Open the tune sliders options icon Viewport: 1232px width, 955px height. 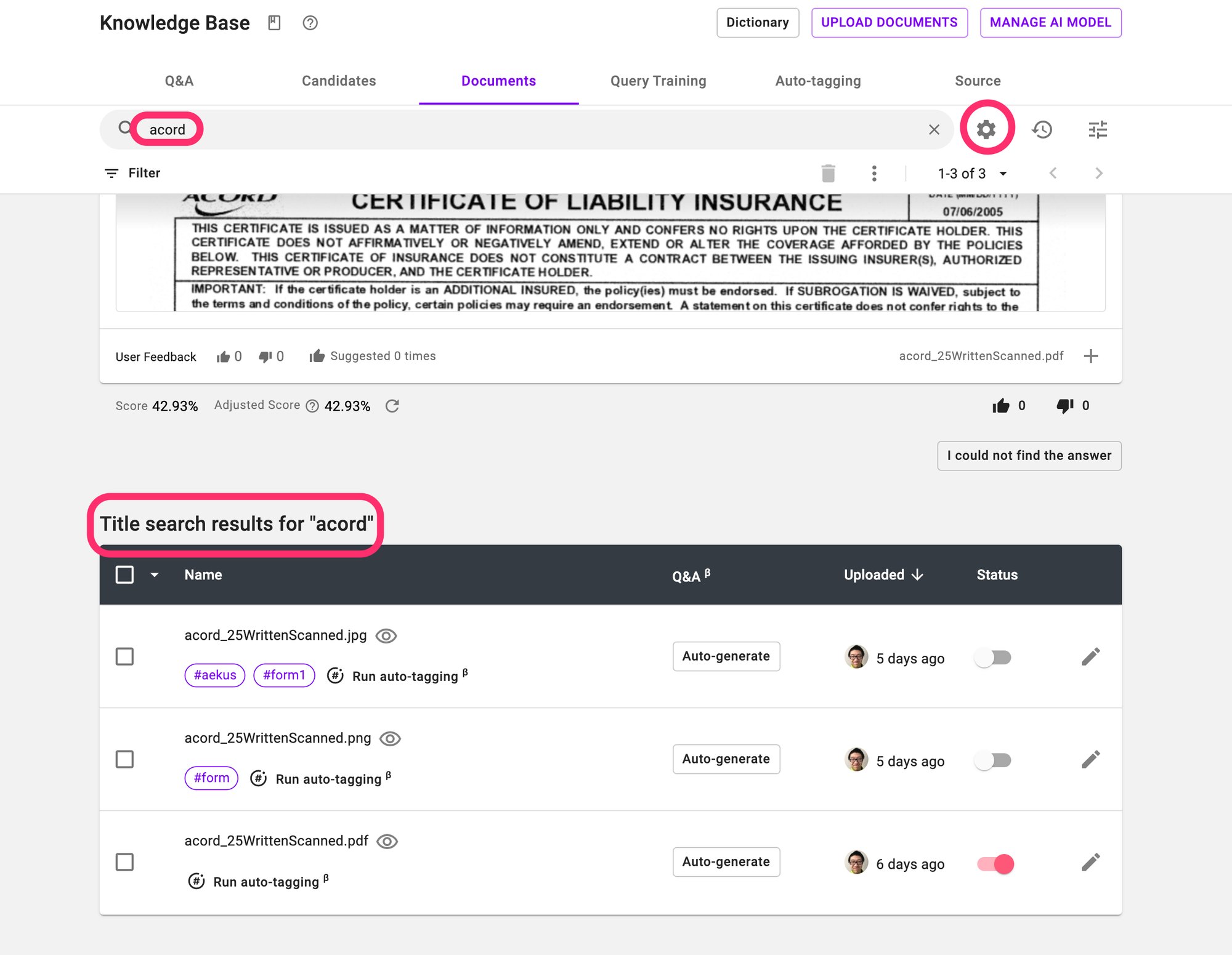coord(1098,129)
